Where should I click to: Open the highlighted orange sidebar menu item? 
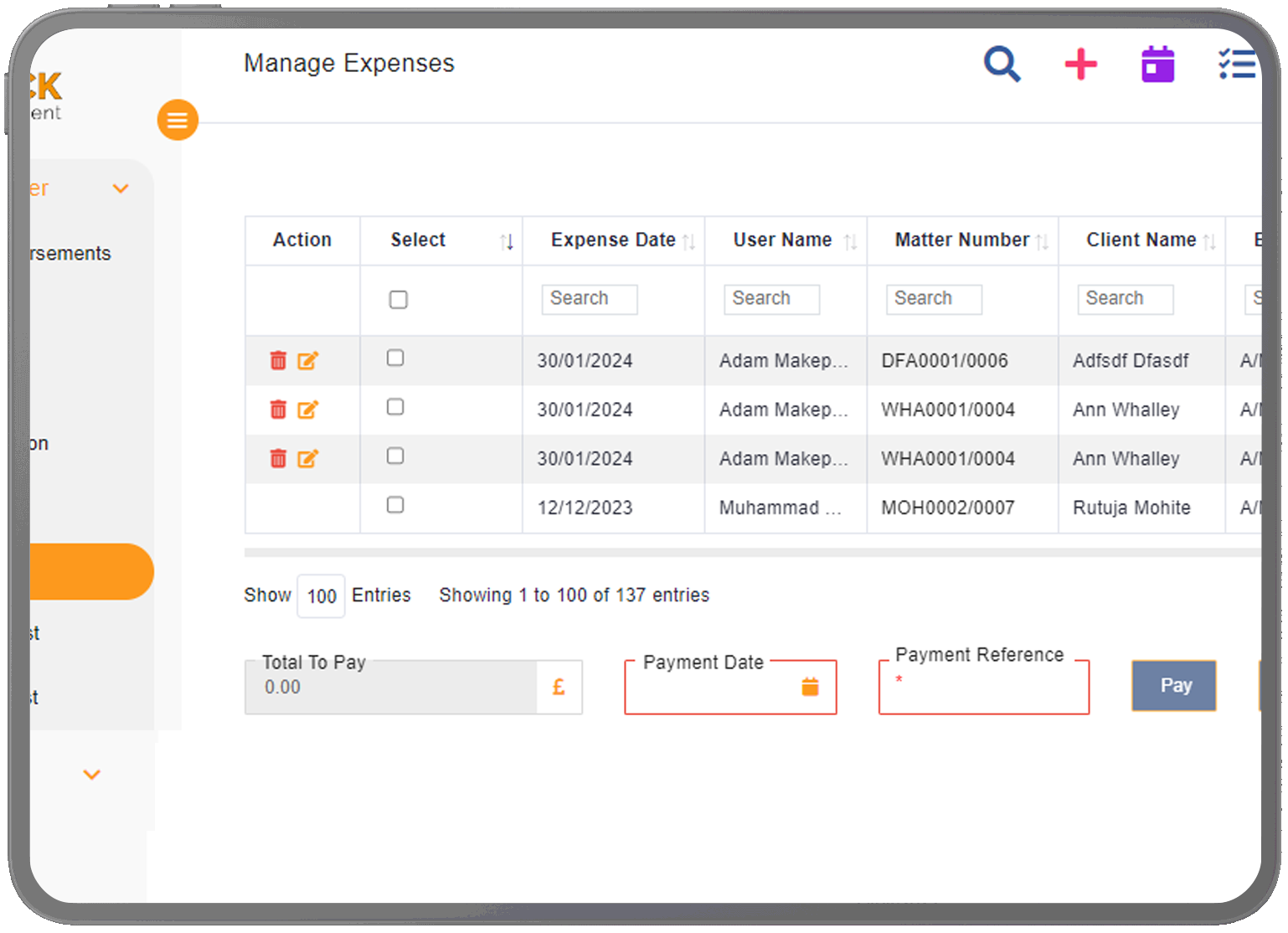(x=90, y=572)
